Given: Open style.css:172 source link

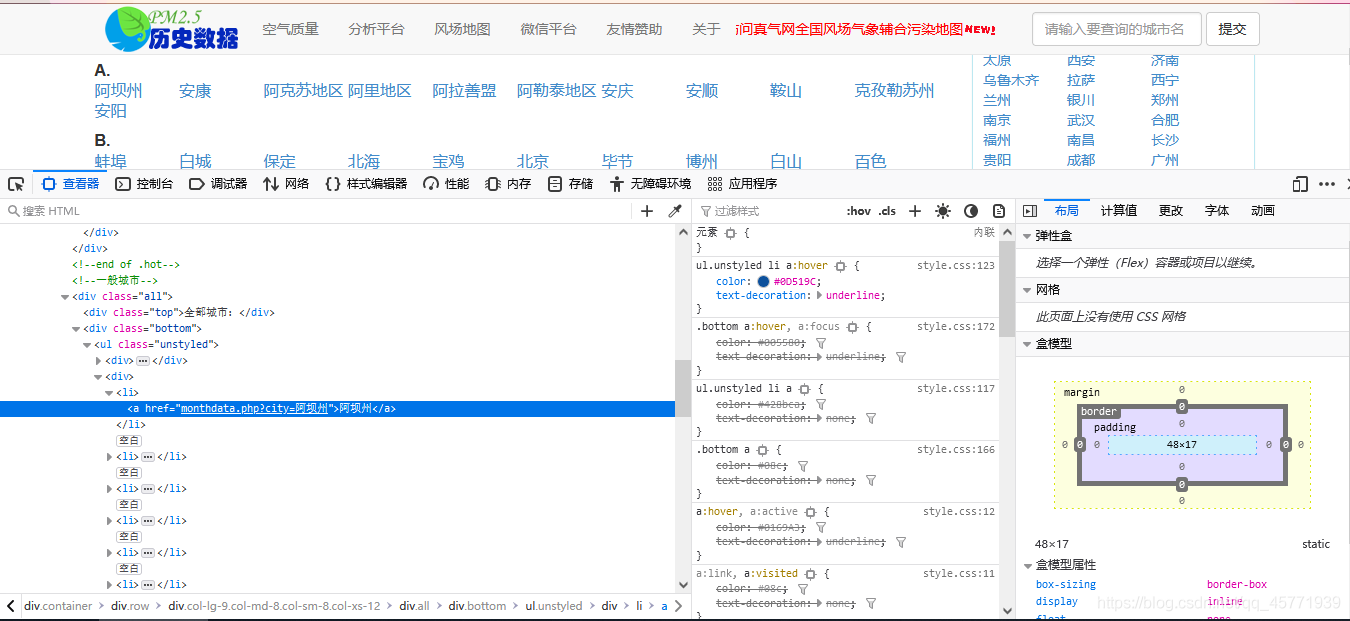Looking at the screenshot, I should point(956,327).
